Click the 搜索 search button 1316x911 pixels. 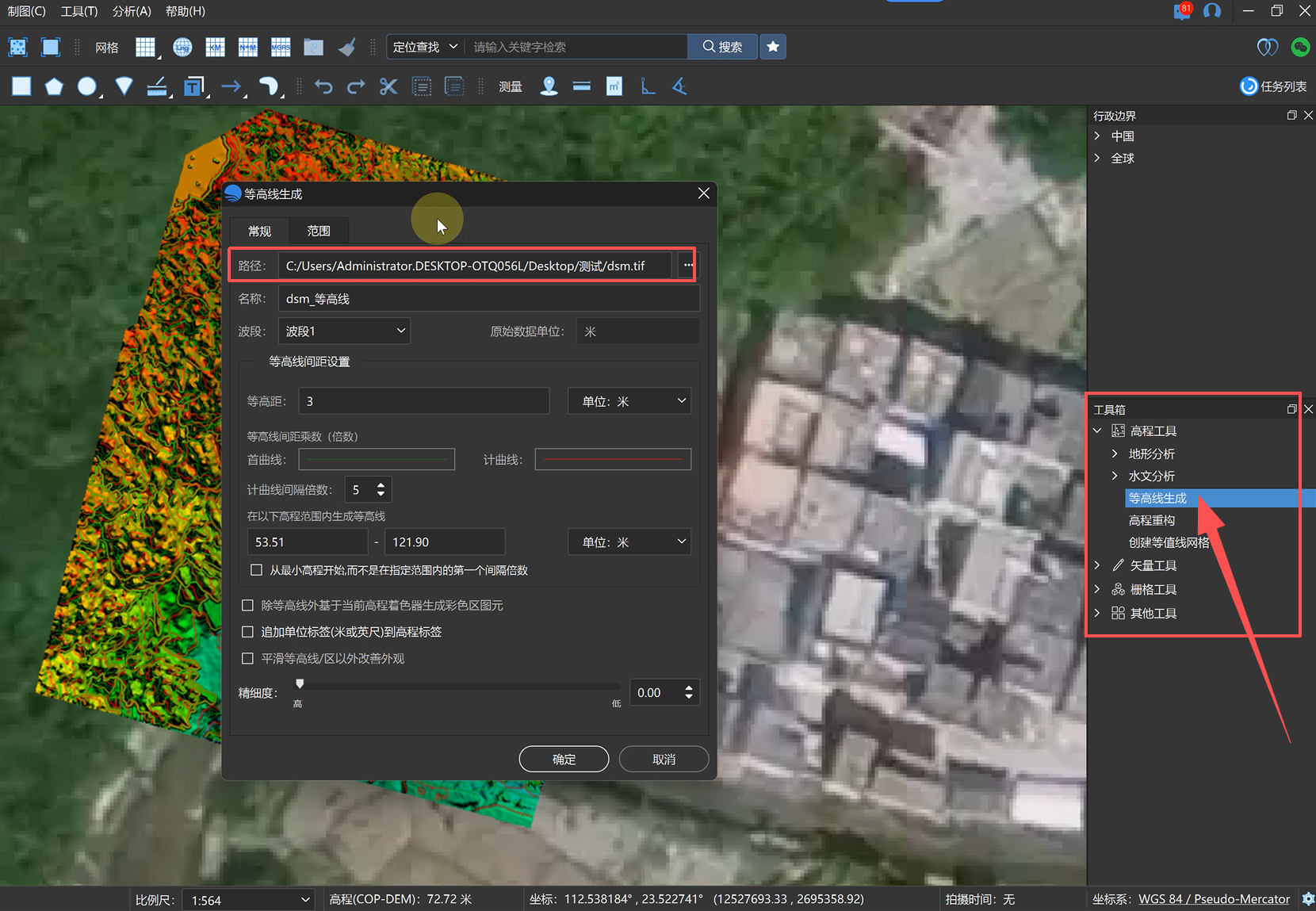point(722,47)
